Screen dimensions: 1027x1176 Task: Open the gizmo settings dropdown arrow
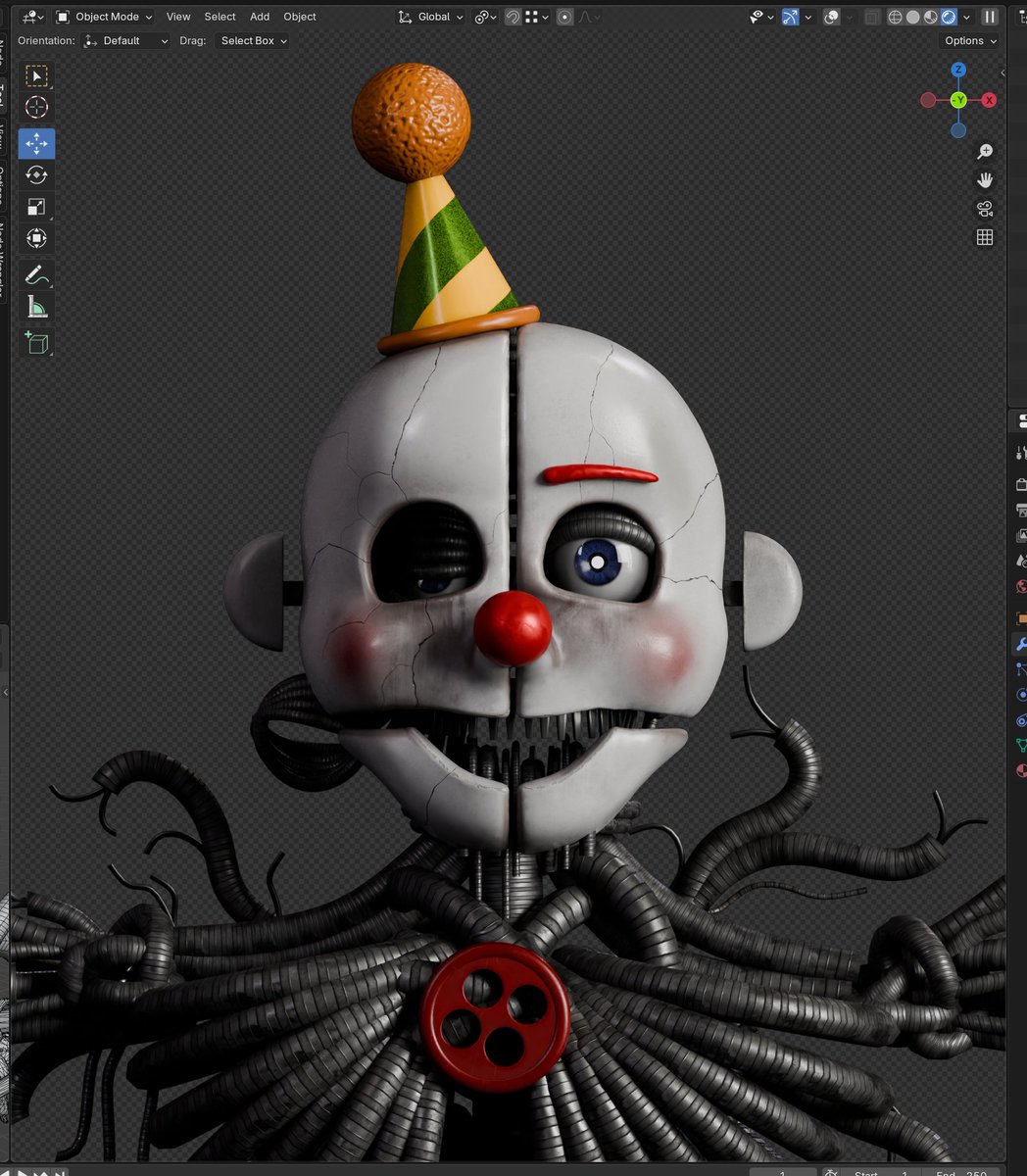pos(808,17)
